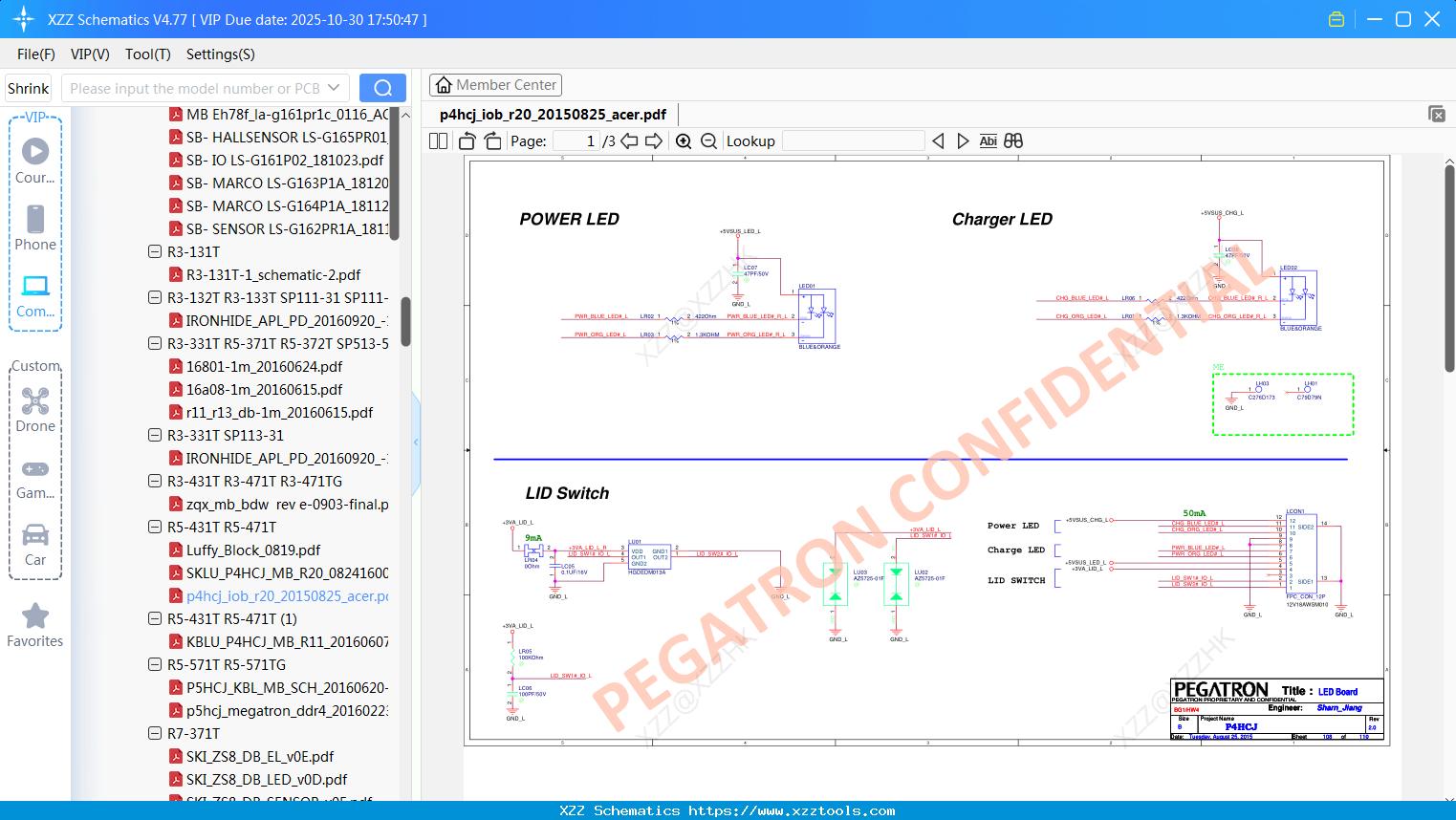Collapse the R3-131T tree node

(155, 252)
